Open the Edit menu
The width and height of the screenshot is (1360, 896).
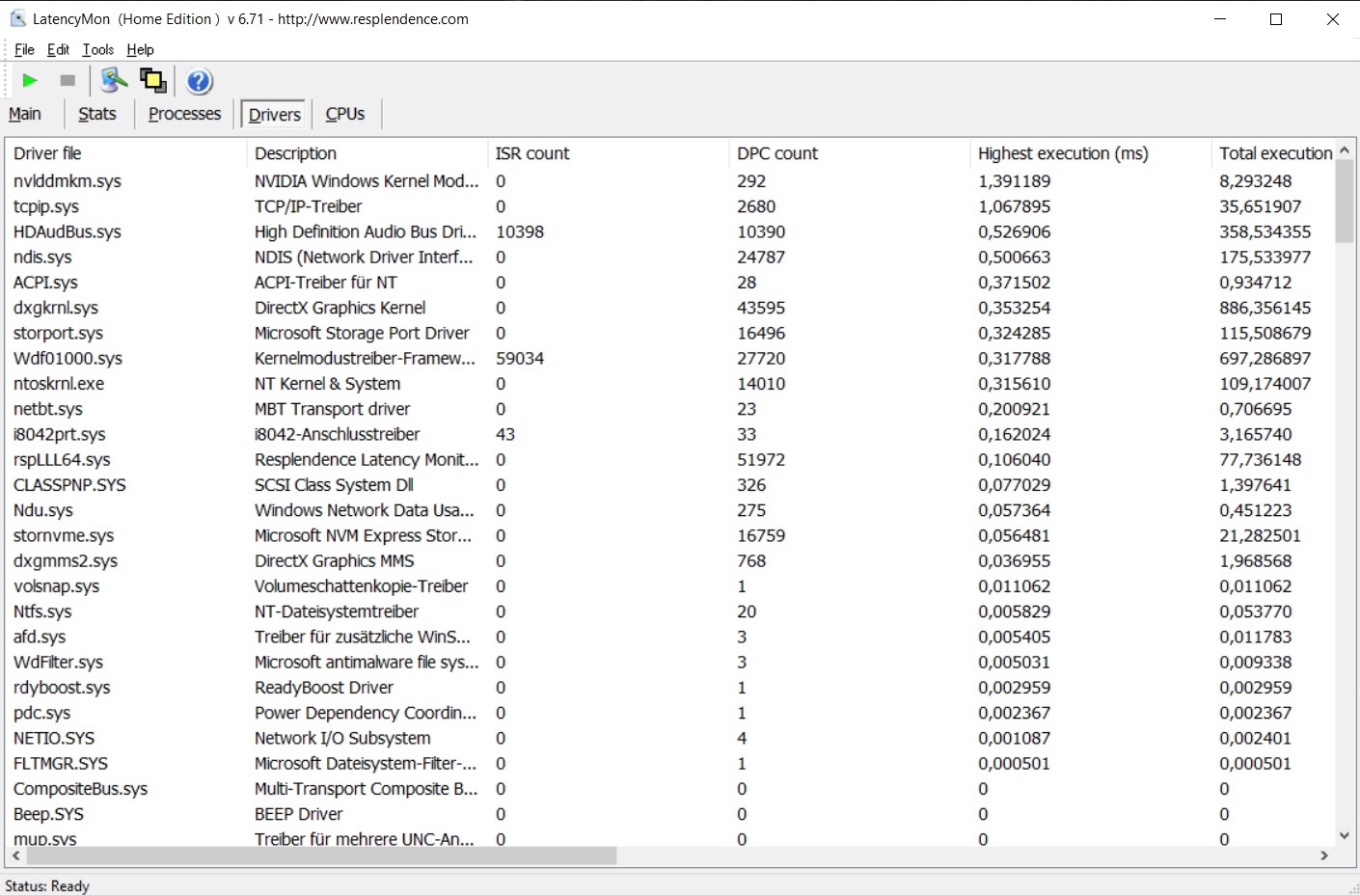pos(58,50)
